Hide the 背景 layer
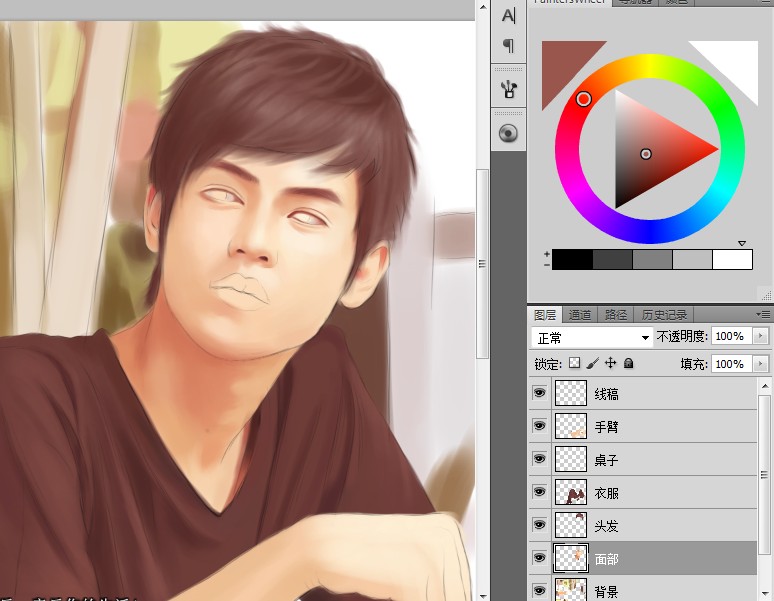 [x=540, y=591]
